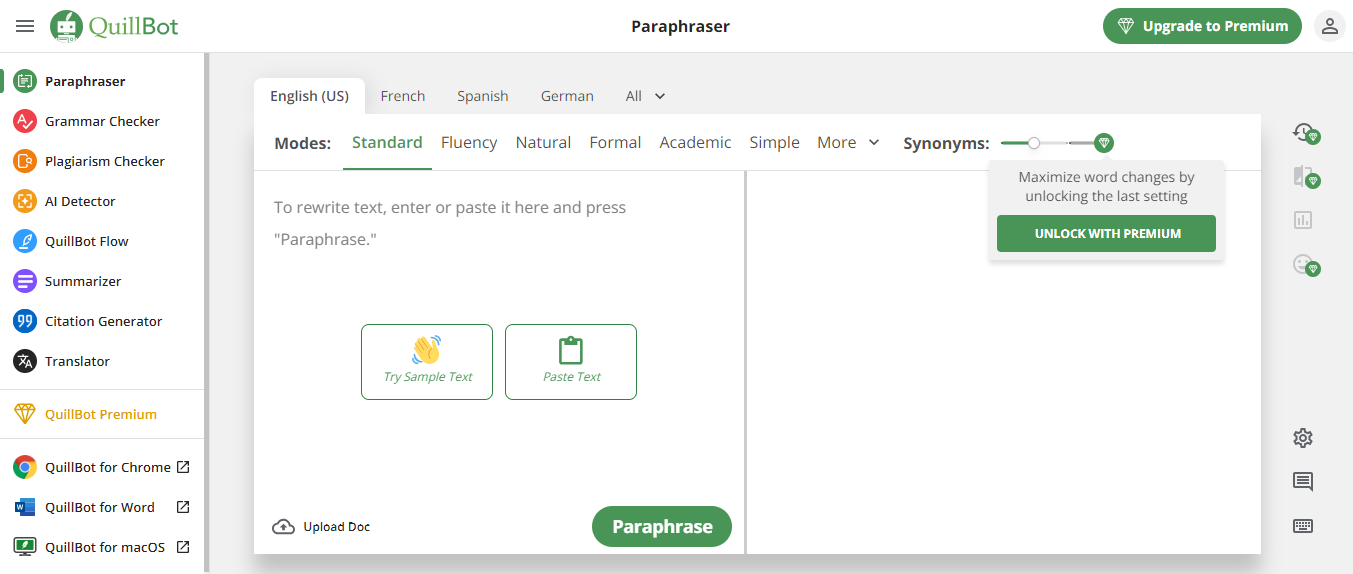Screen dimensions: 1353x574
Task: Open the hamburger navigation menu
Action: point(25,27)
